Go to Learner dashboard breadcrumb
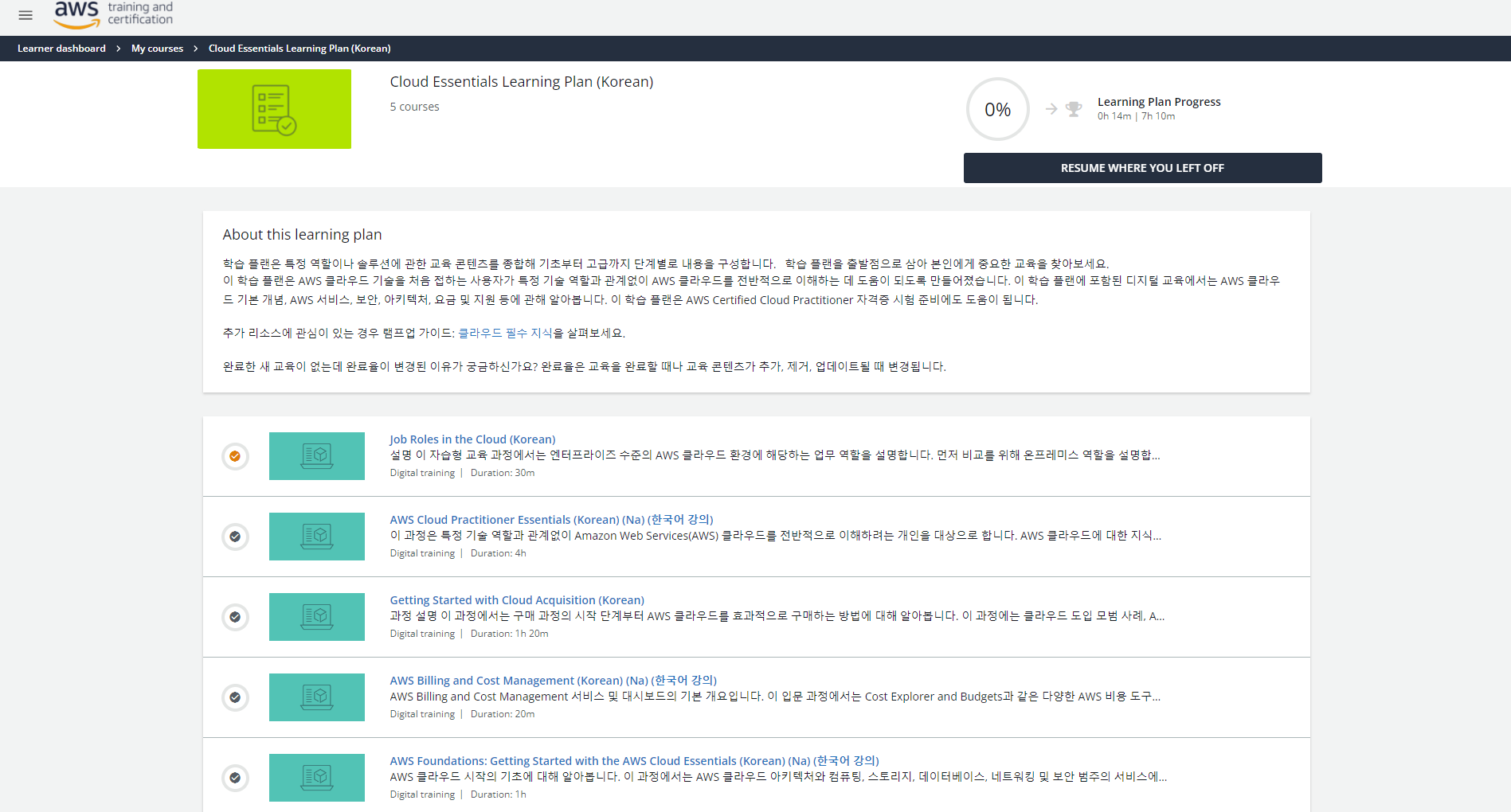 (x=61, y=49)
